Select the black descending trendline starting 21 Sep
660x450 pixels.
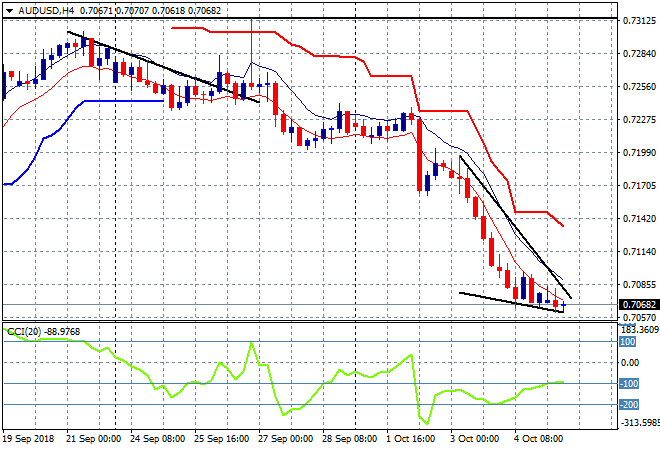click(164, 67)
